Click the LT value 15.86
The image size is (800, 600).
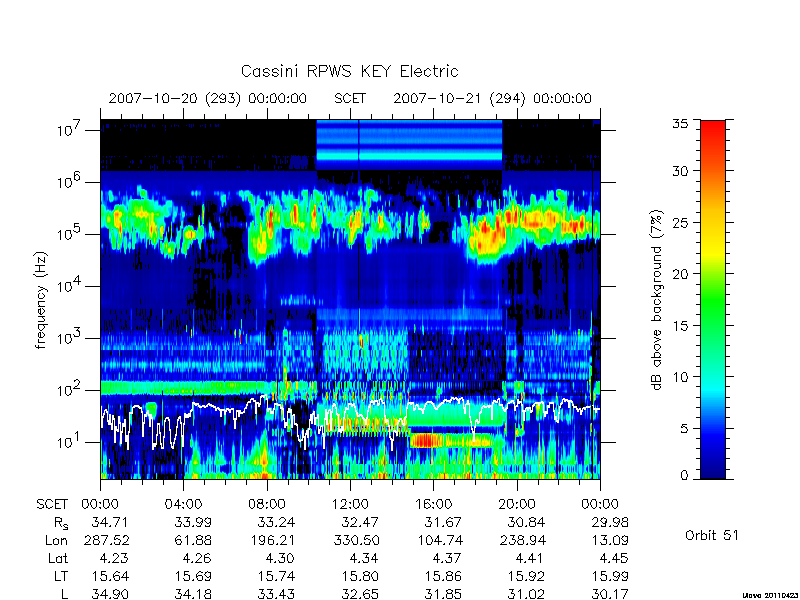[443, 576]
